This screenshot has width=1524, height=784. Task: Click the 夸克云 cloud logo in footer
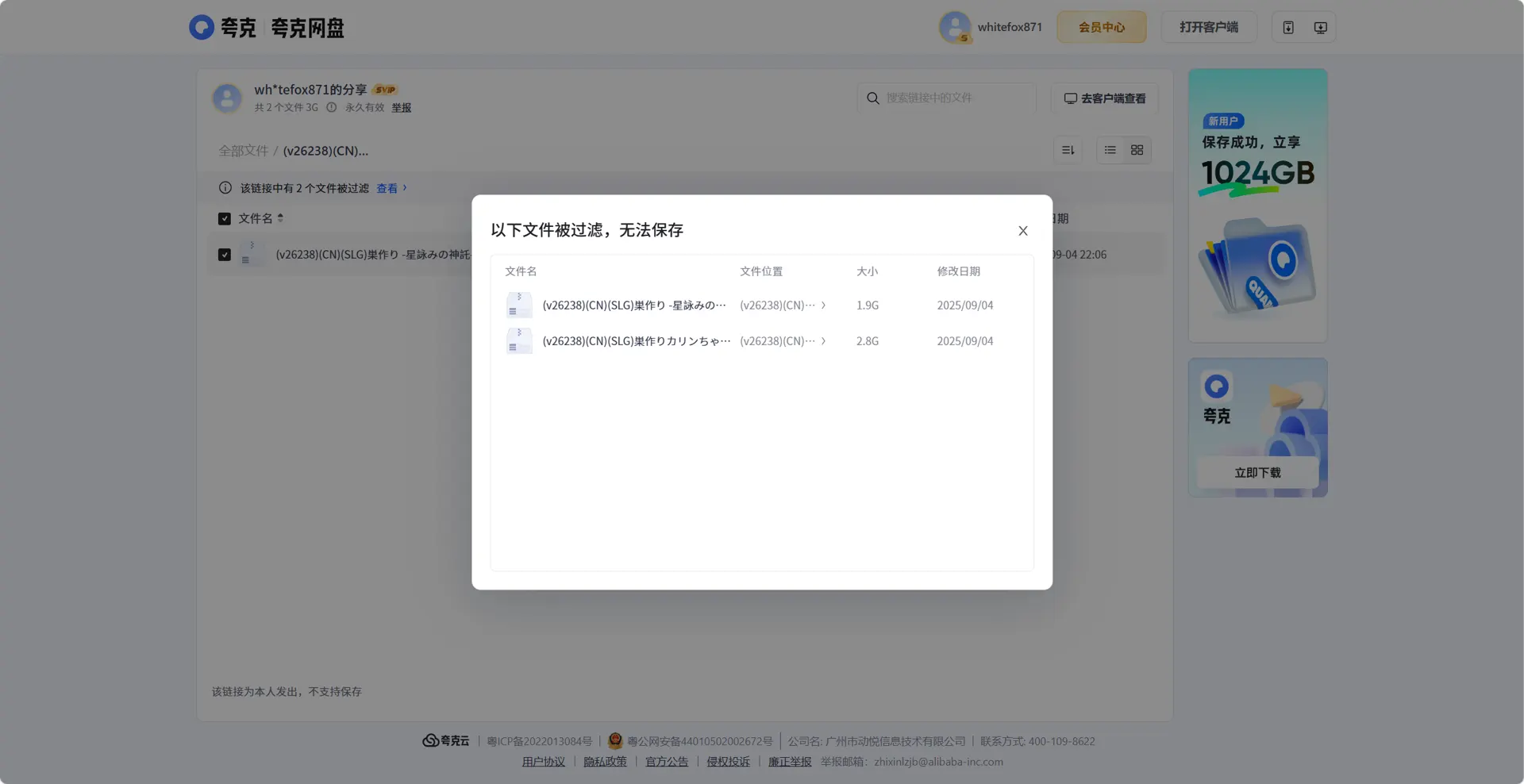coord(446,741)
